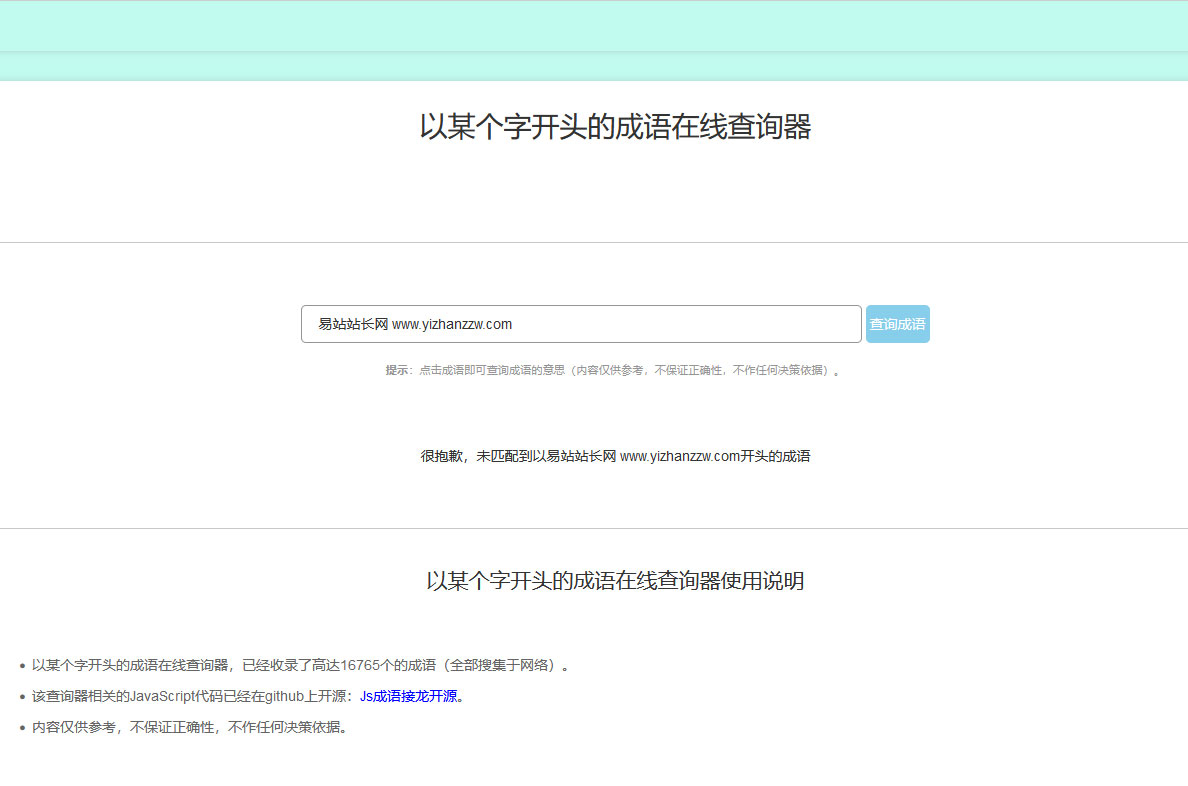
Task: Click the word 开源 inside the blue link
Action: (x=442, y=695)
